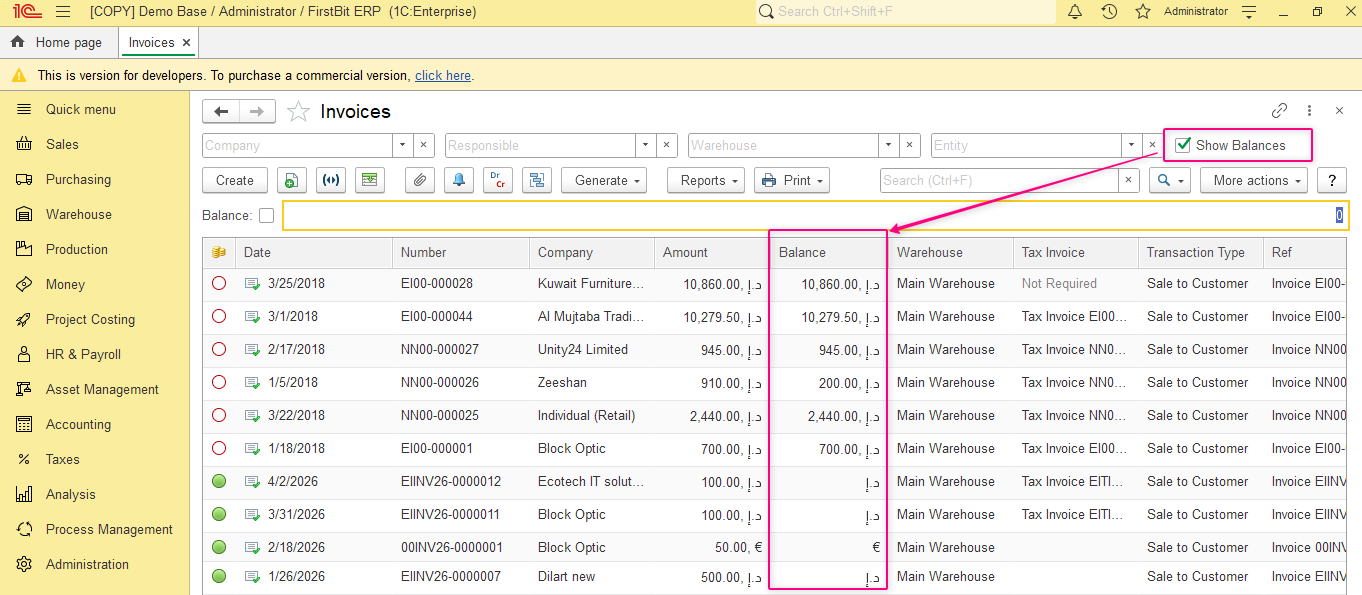Open Accounting section in sidebar
1362x595 pixels.
[78, 424]
